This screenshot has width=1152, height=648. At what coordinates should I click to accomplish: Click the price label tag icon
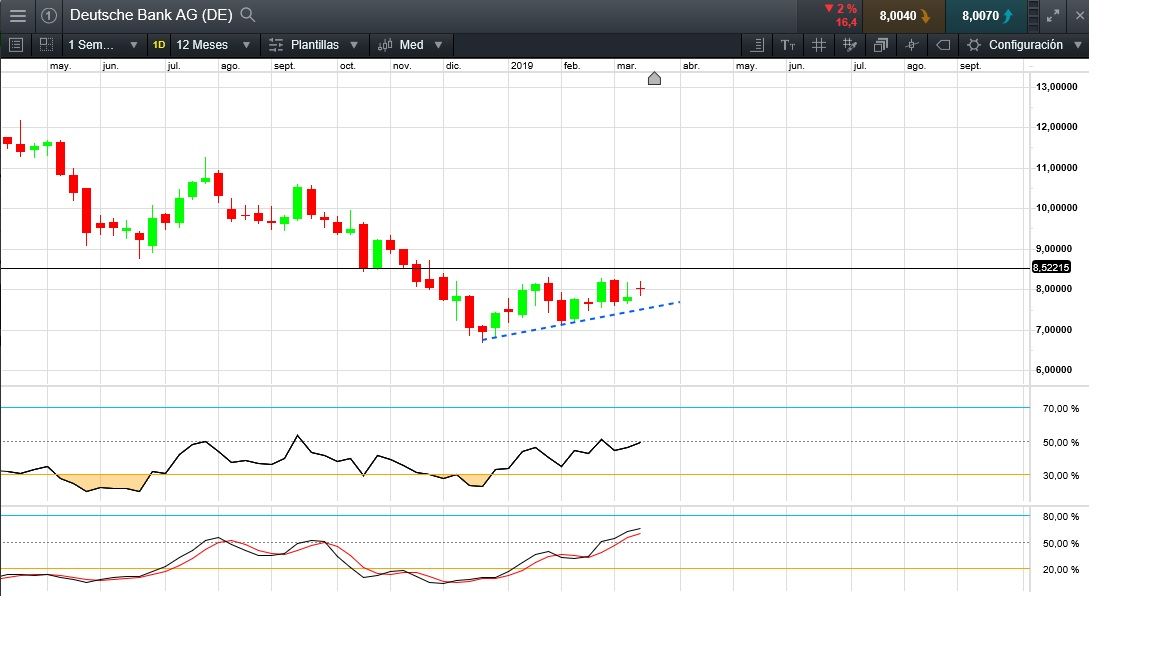(943, 45)
